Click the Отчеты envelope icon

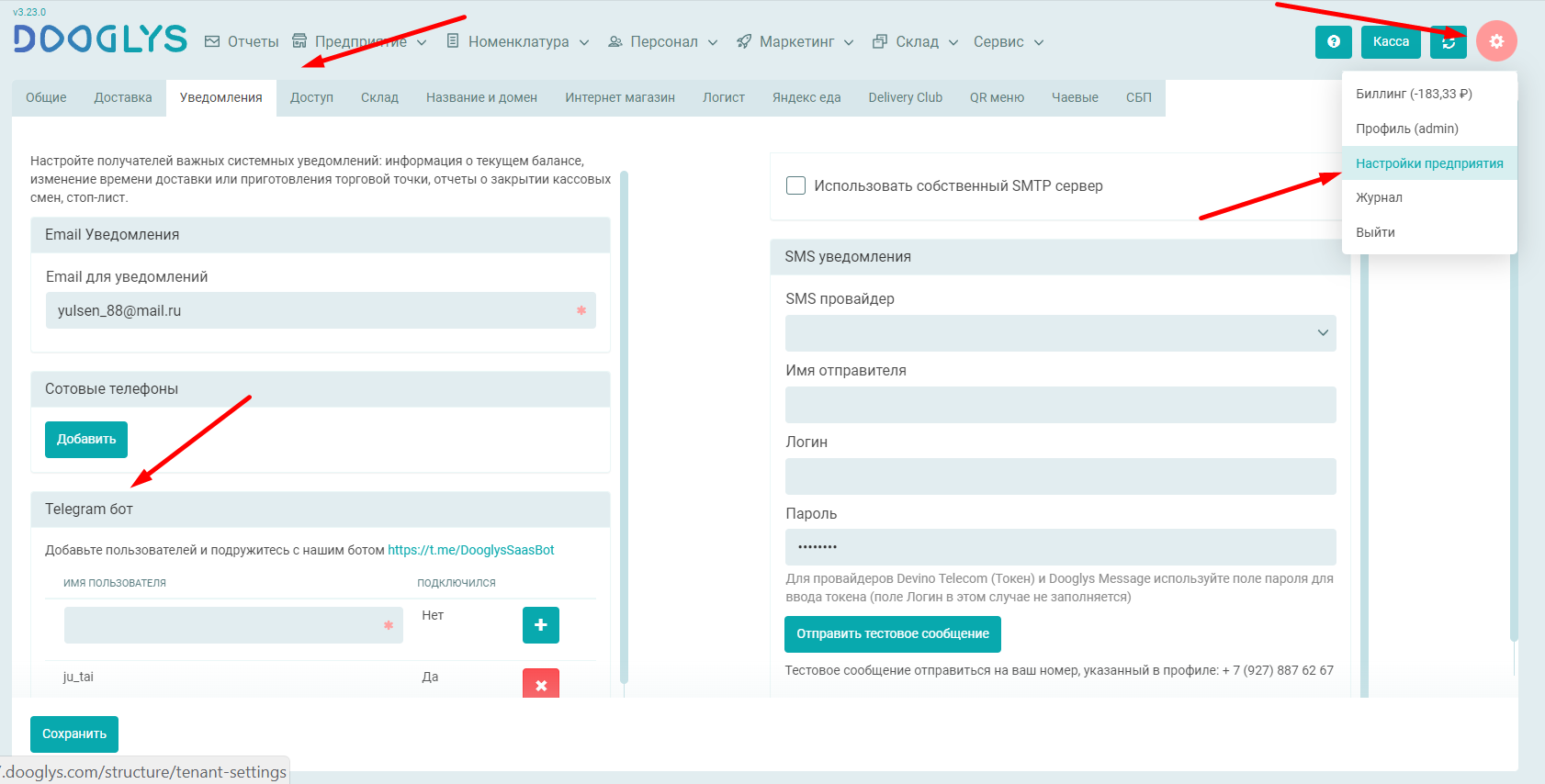point(212,41)
